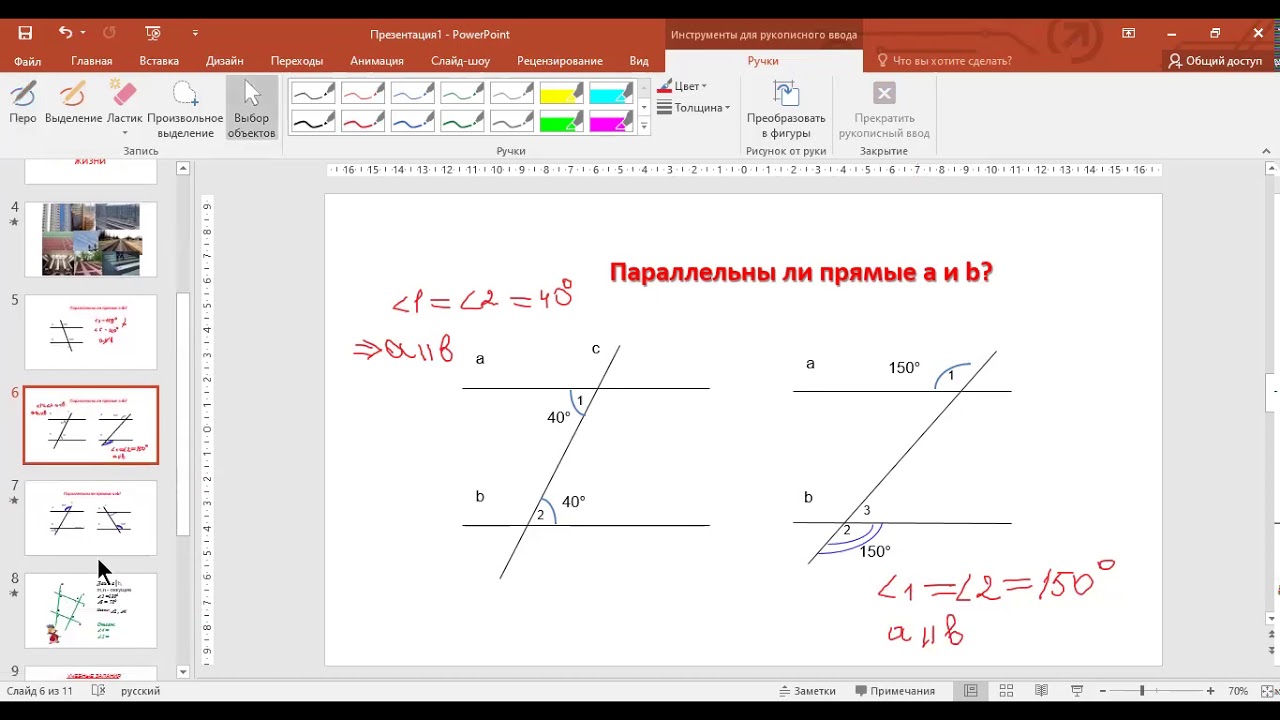Select the yellow highlighter swatch
The image size is (1280, 720).
(x=562, y=94)
